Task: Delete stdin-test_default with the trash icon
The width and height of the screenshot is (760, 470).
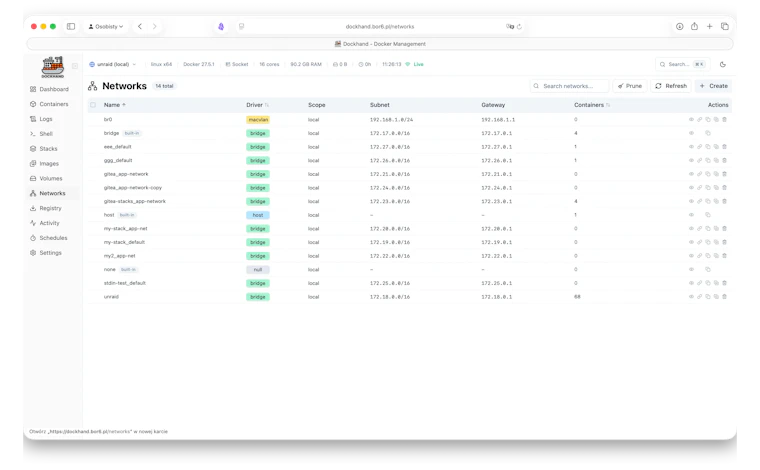Action: (725, 283)
